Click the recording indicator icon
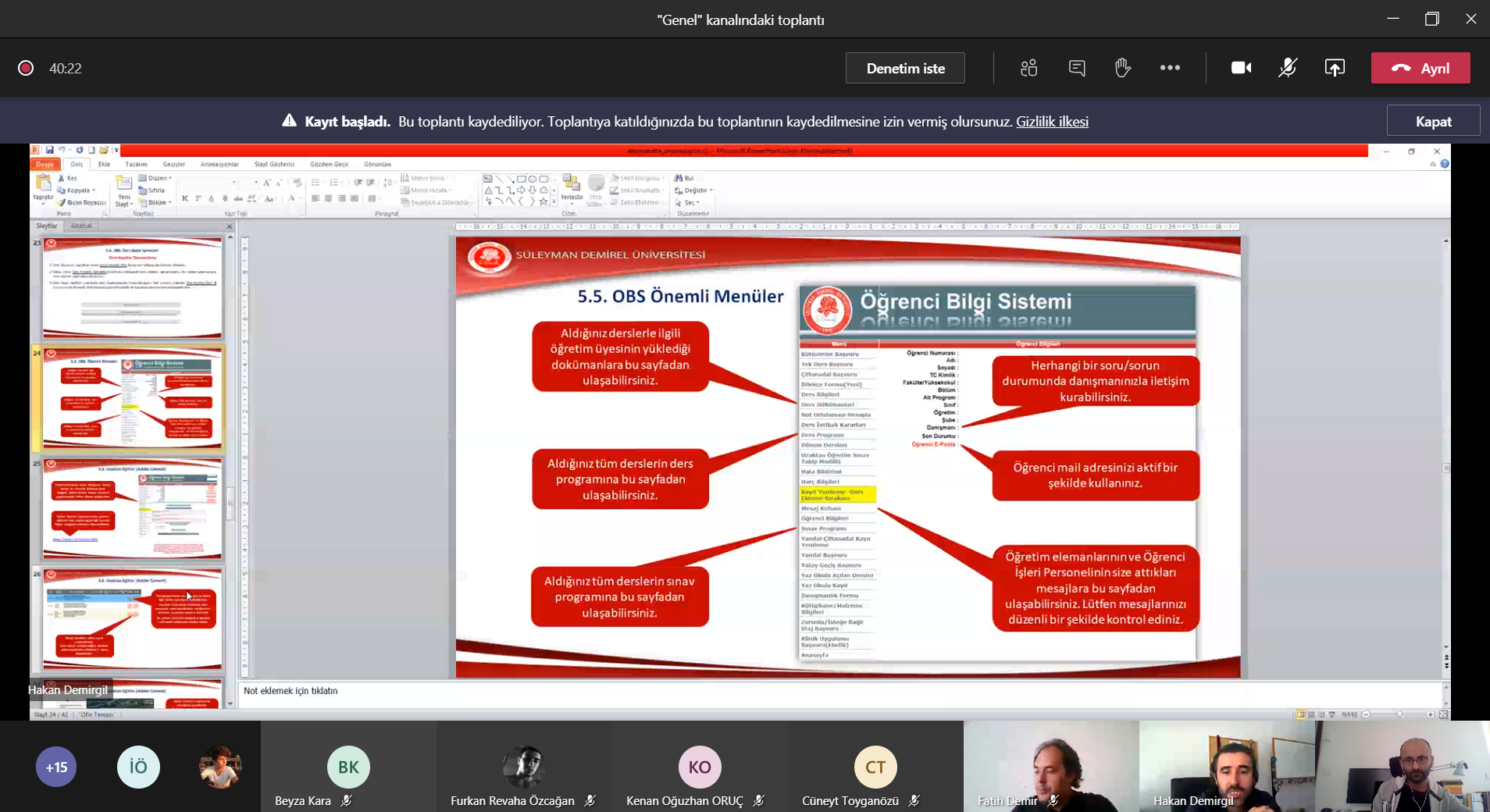Viewport: 1490px width, 812px height. pos(26,68)
